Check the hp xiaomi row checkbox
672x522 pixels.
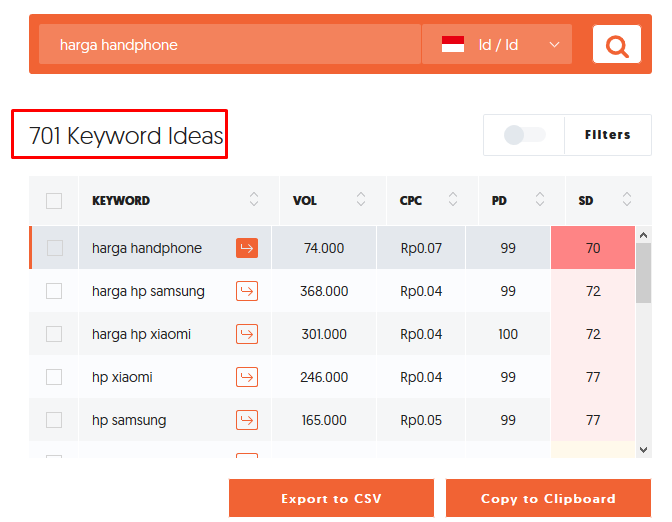click(54, 377)
